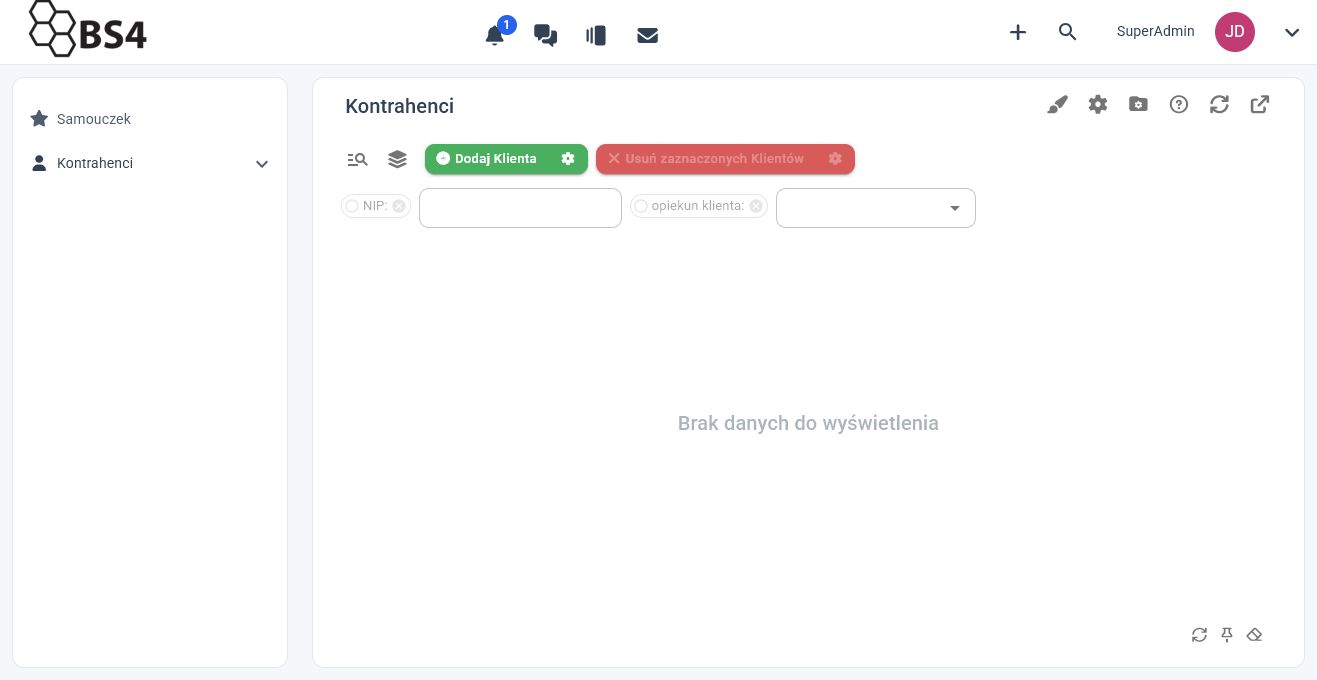The width and height of the screenshot is (1317, 680).
Task: Expand the Kontrahenci sidebar chevron
Action: pyautogui.click(x=262, y=164)
